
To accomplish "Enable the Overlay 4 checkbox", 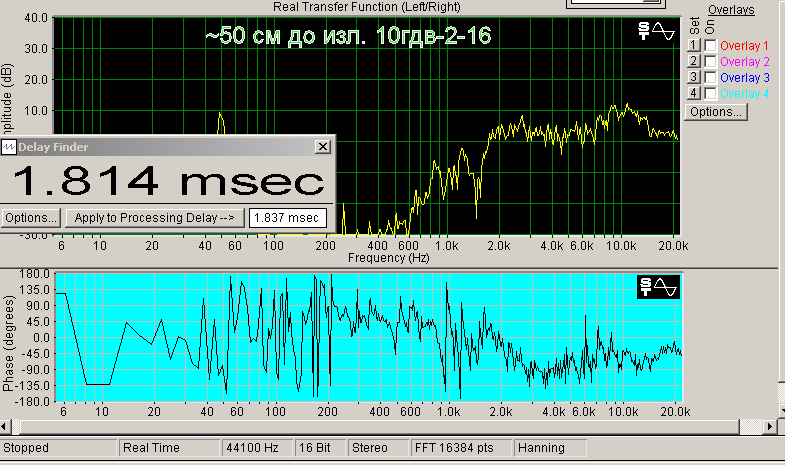I will tap(710, 94).
